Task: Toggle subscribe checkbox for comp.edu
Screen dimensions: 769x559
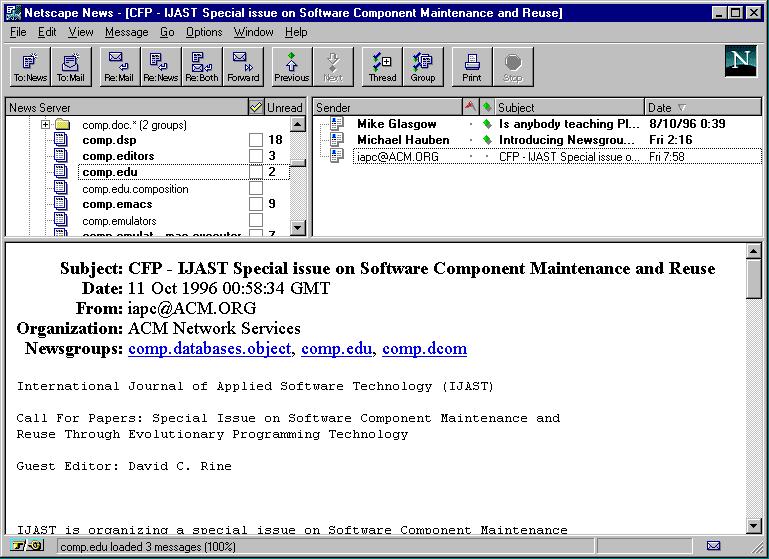Action: coord(256,172)
